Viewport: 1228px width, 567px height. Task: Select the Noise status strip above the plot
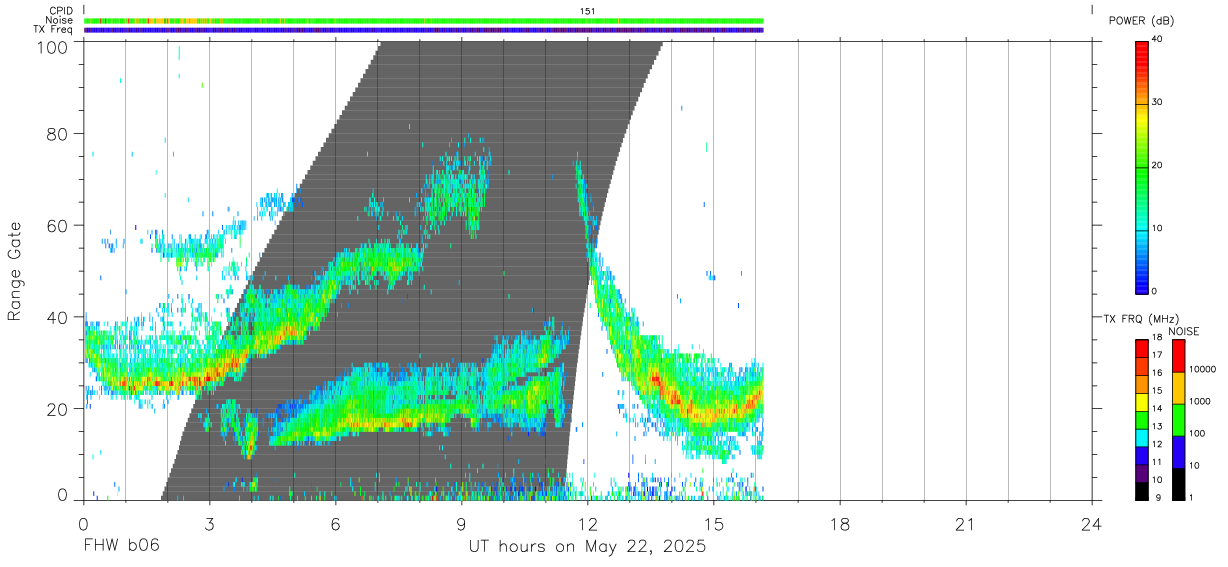tap(423, 20)
